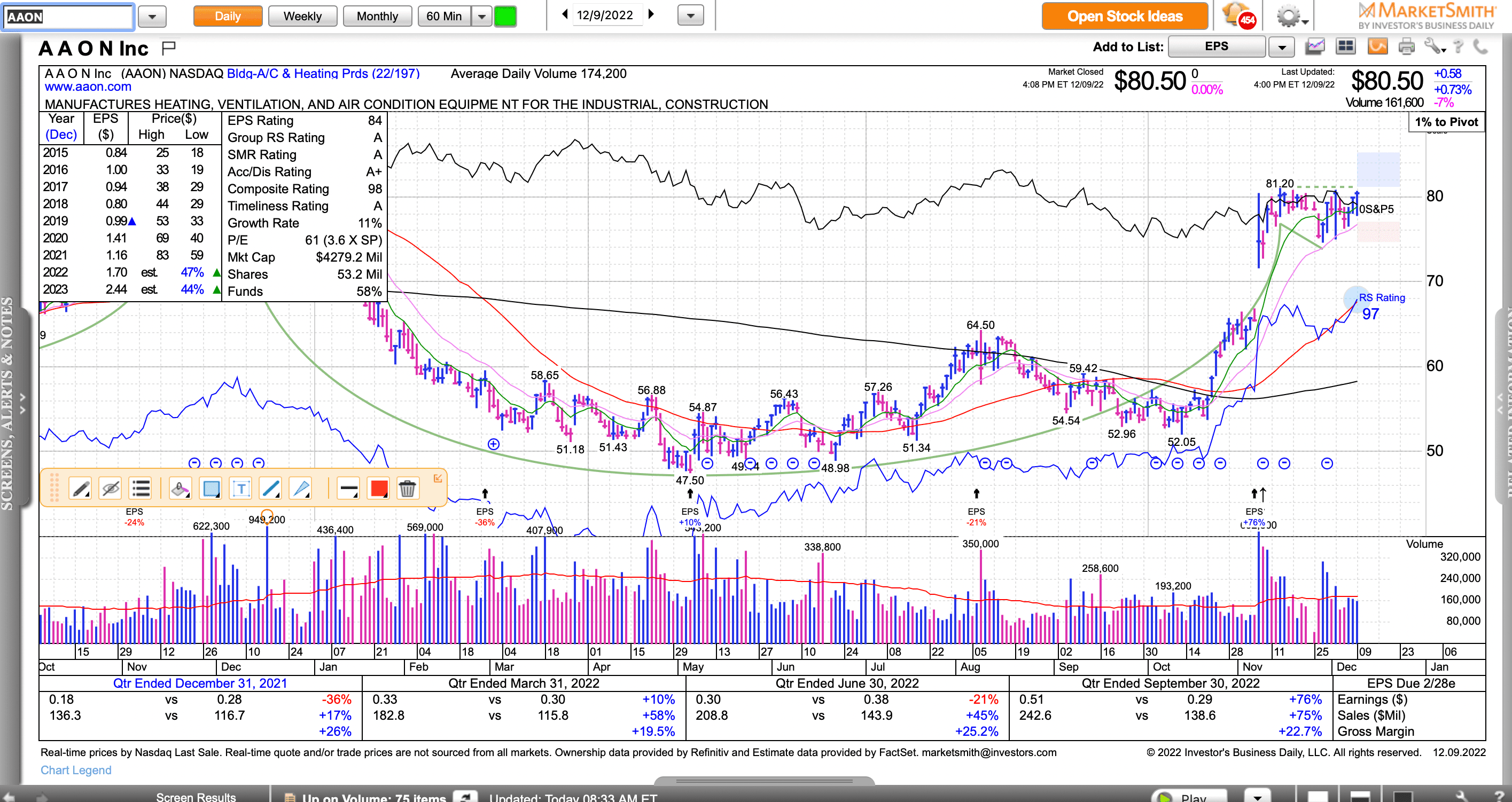Expand the symbol history dropdown arrow
This screenshot has height=802, width=1512.
tap(152, 17)
